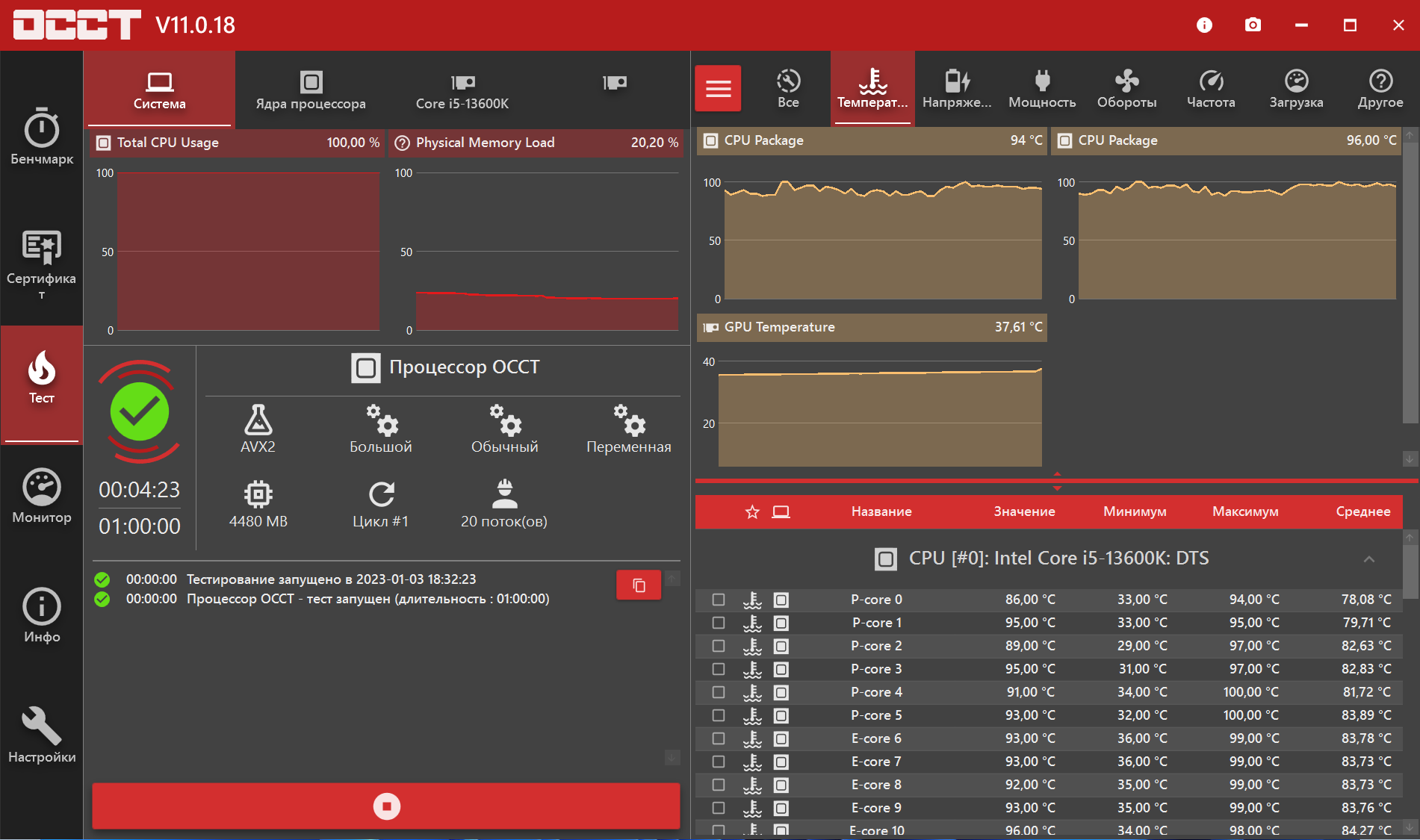Viewport: 1420px width, 840px height.
Task: Open the red hamburger menu button
Action: tap(718, 88)
